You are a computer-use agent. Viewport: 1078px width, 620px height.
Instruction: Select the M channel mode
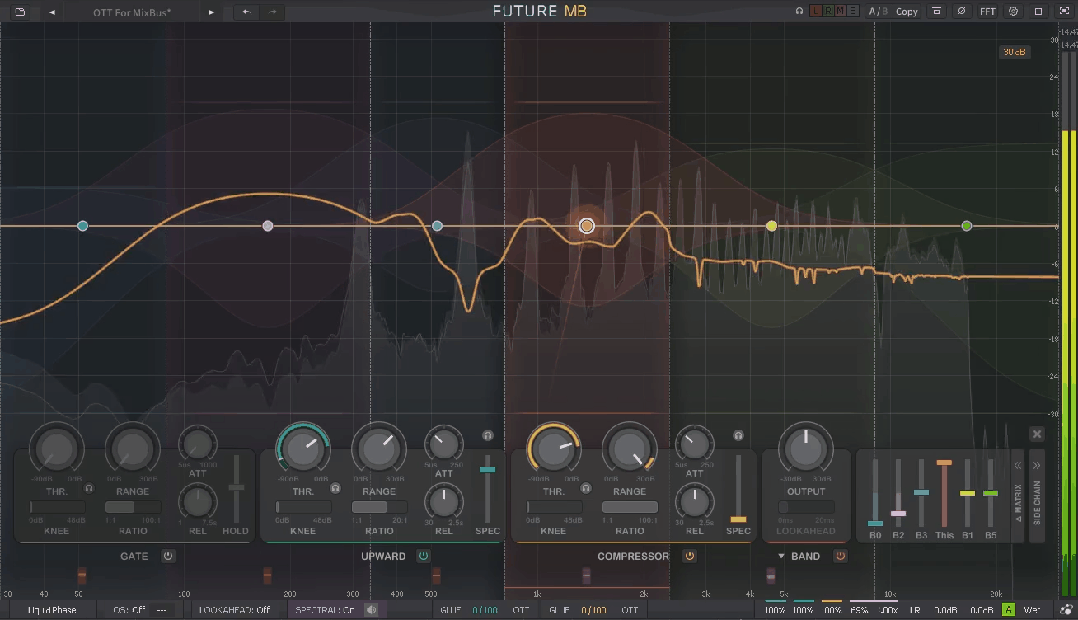point(840,11)
